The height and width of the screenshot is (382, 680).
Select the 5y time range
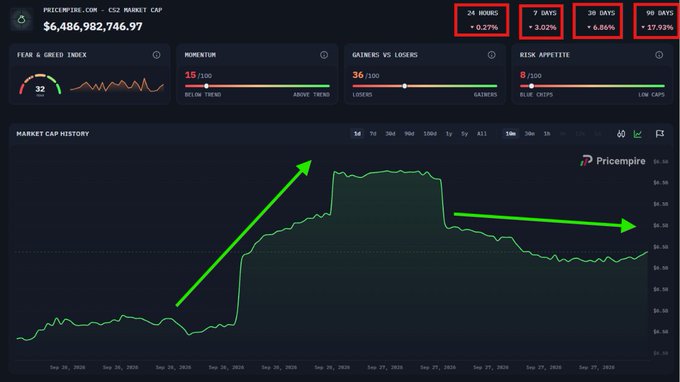464,134
